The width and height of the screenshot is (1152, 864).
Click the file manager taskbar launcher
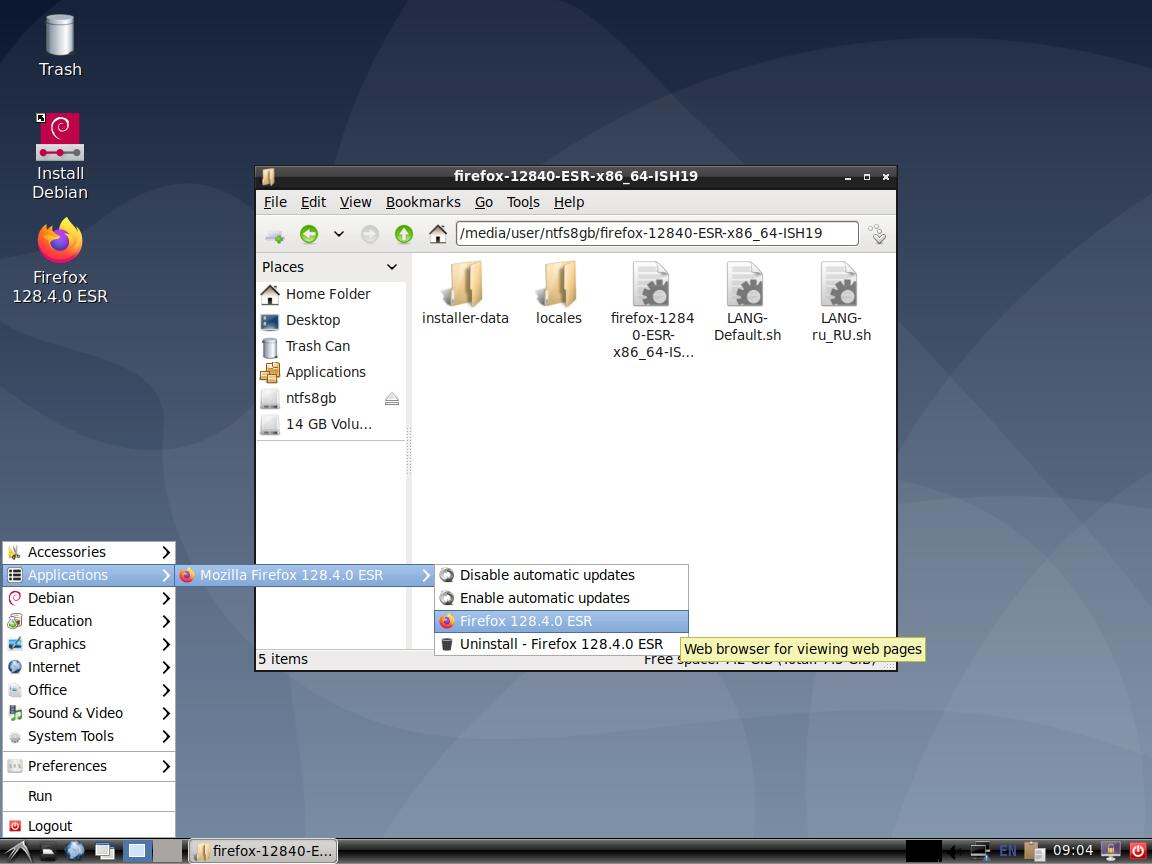[x=48, y=852]
